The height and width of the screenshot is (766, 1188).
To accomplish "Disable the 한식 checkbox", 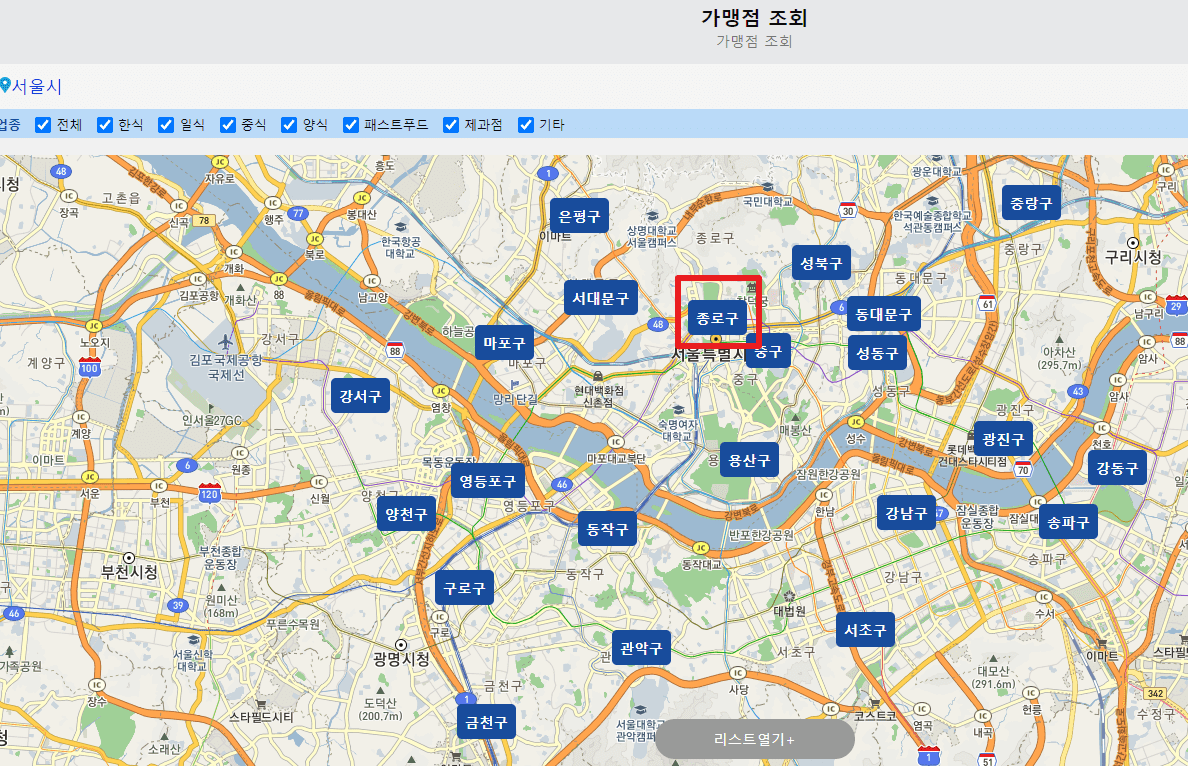I will pyautogui.click(x=104, y=124).
